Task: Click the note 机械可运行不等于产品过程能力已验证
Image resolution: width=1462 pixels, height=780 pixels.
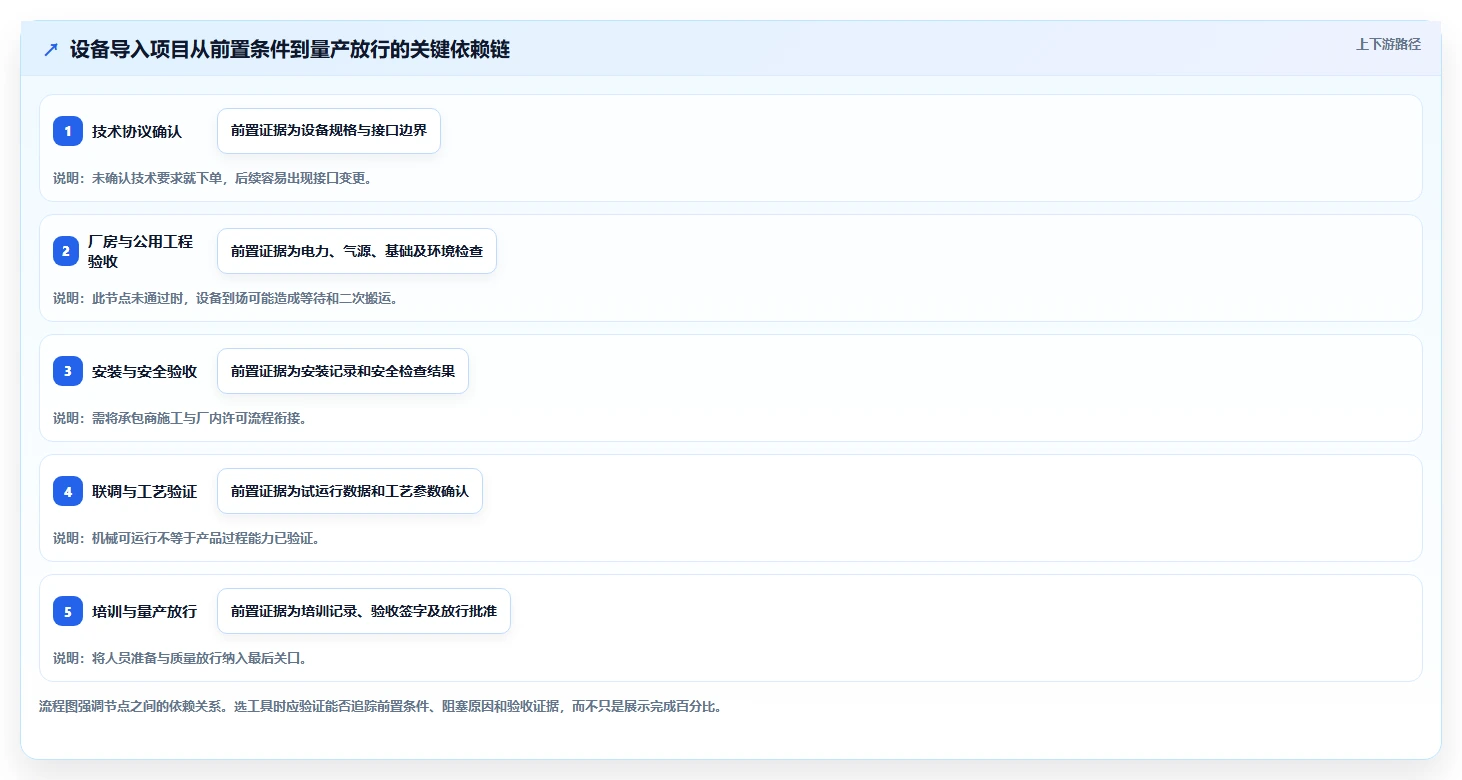Action: (186, 538)
